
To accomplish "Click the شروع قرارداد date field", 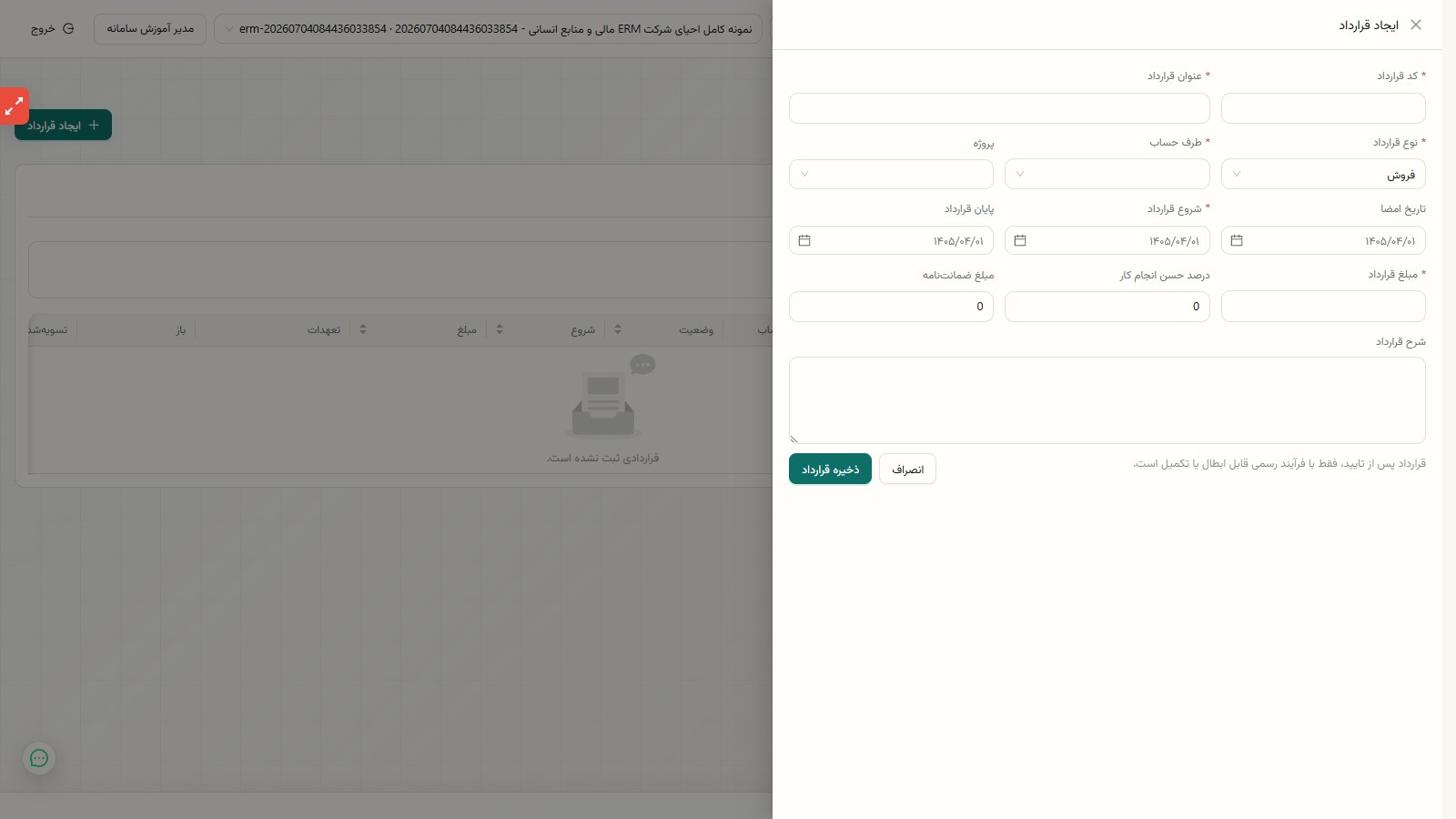I will [x=1107, y=240].
